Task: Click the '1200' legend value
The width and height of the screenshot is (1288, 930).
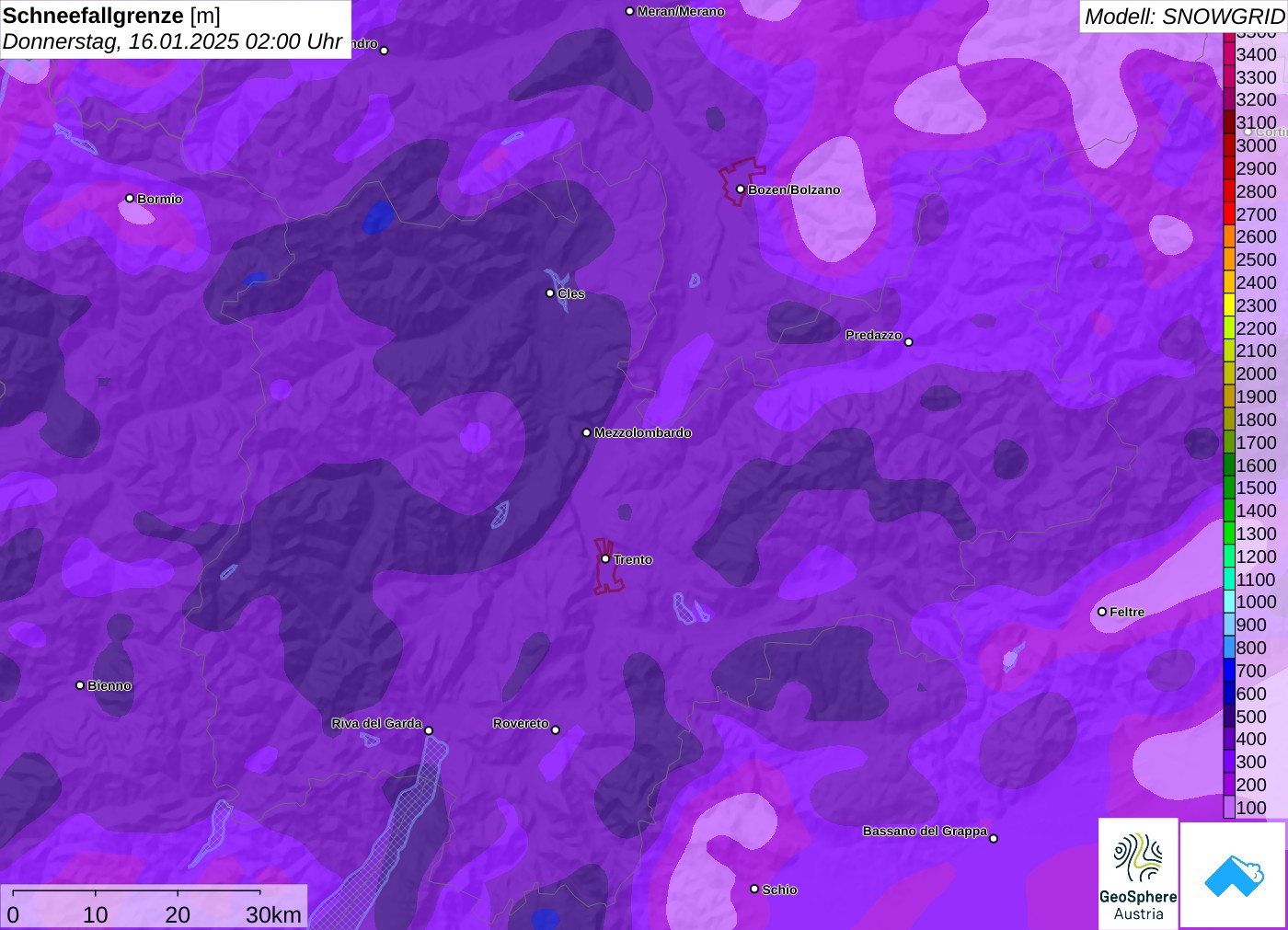Action: click(1257, 557)
